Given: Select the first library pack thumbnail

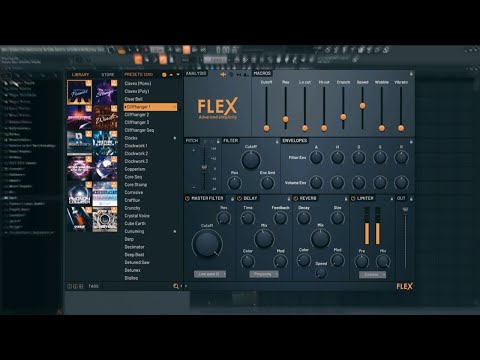Looking at the screenshot, I should 79,93.
